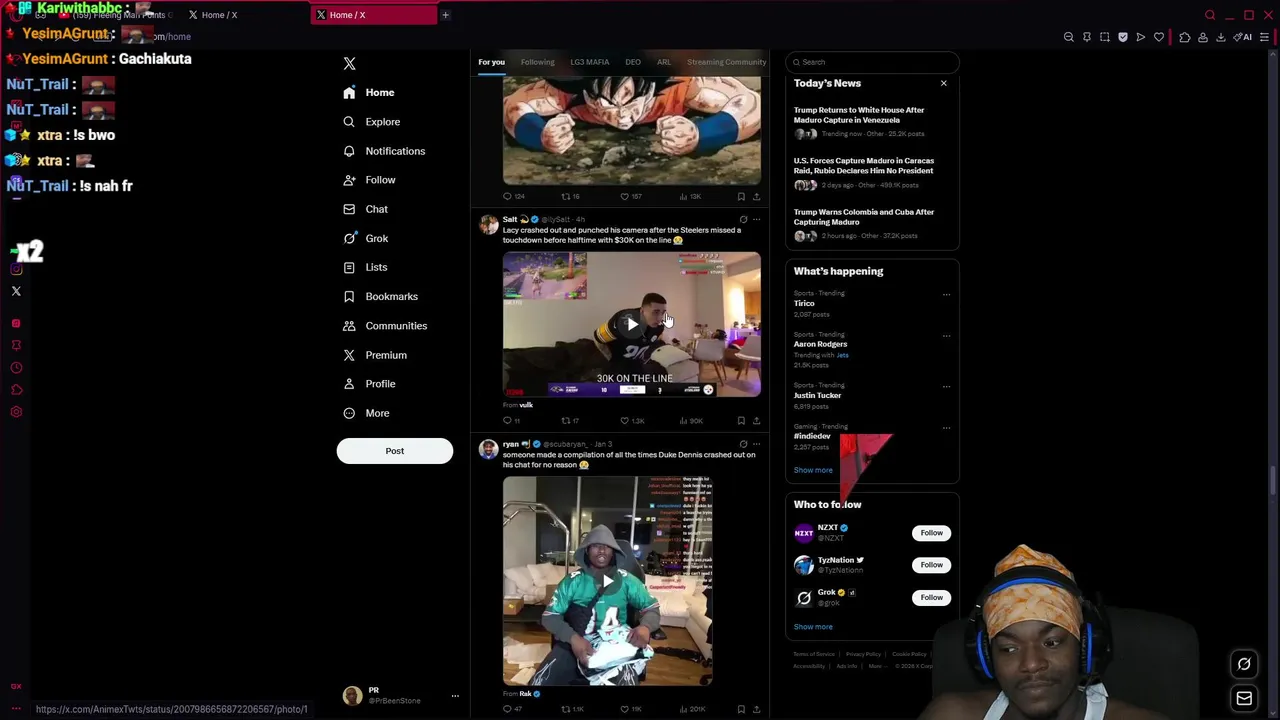
Task: Play the Duke Dennis compilation video
Action: (607, 581)
